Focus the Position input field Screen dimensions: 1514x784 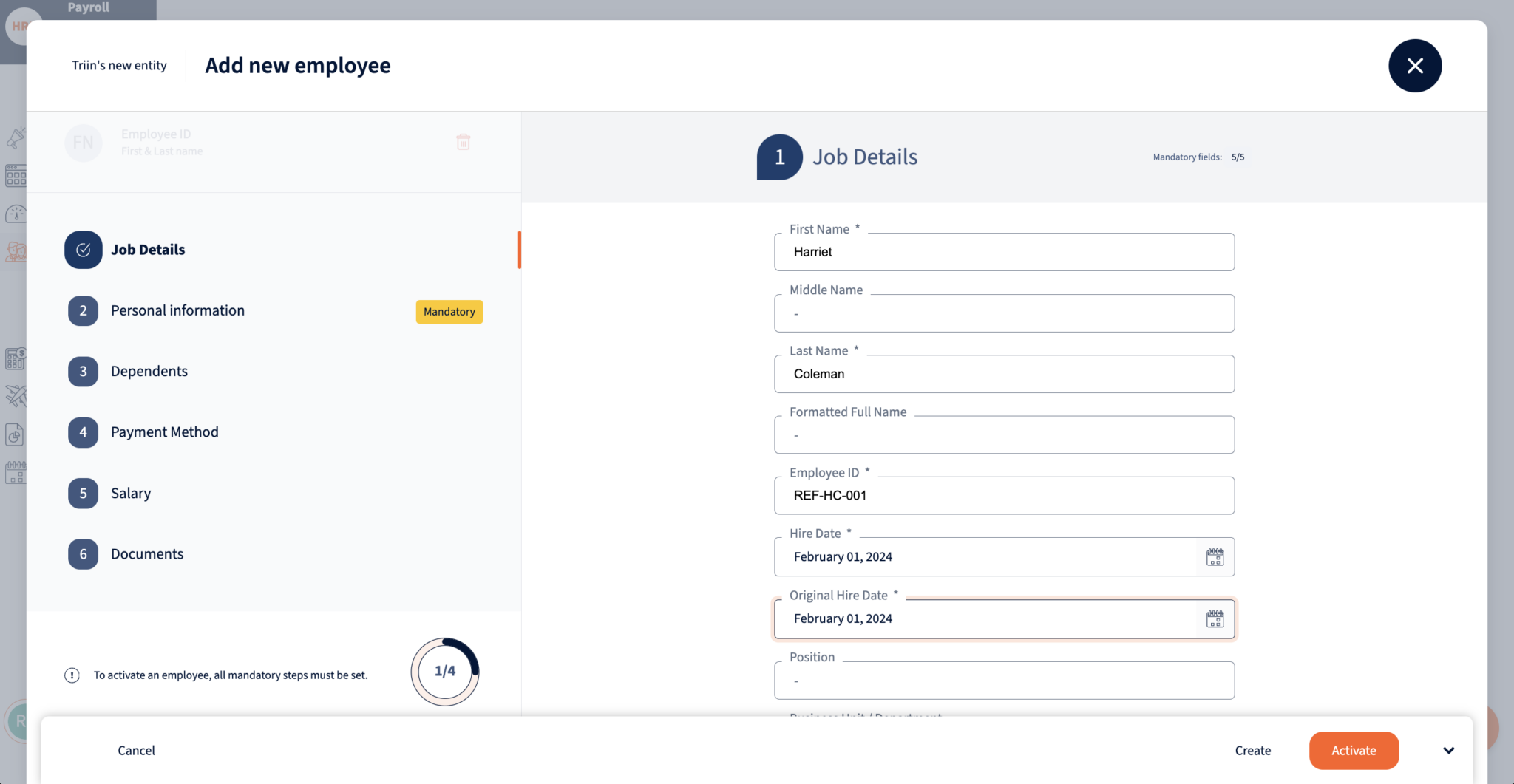[x=1003, y=681]
